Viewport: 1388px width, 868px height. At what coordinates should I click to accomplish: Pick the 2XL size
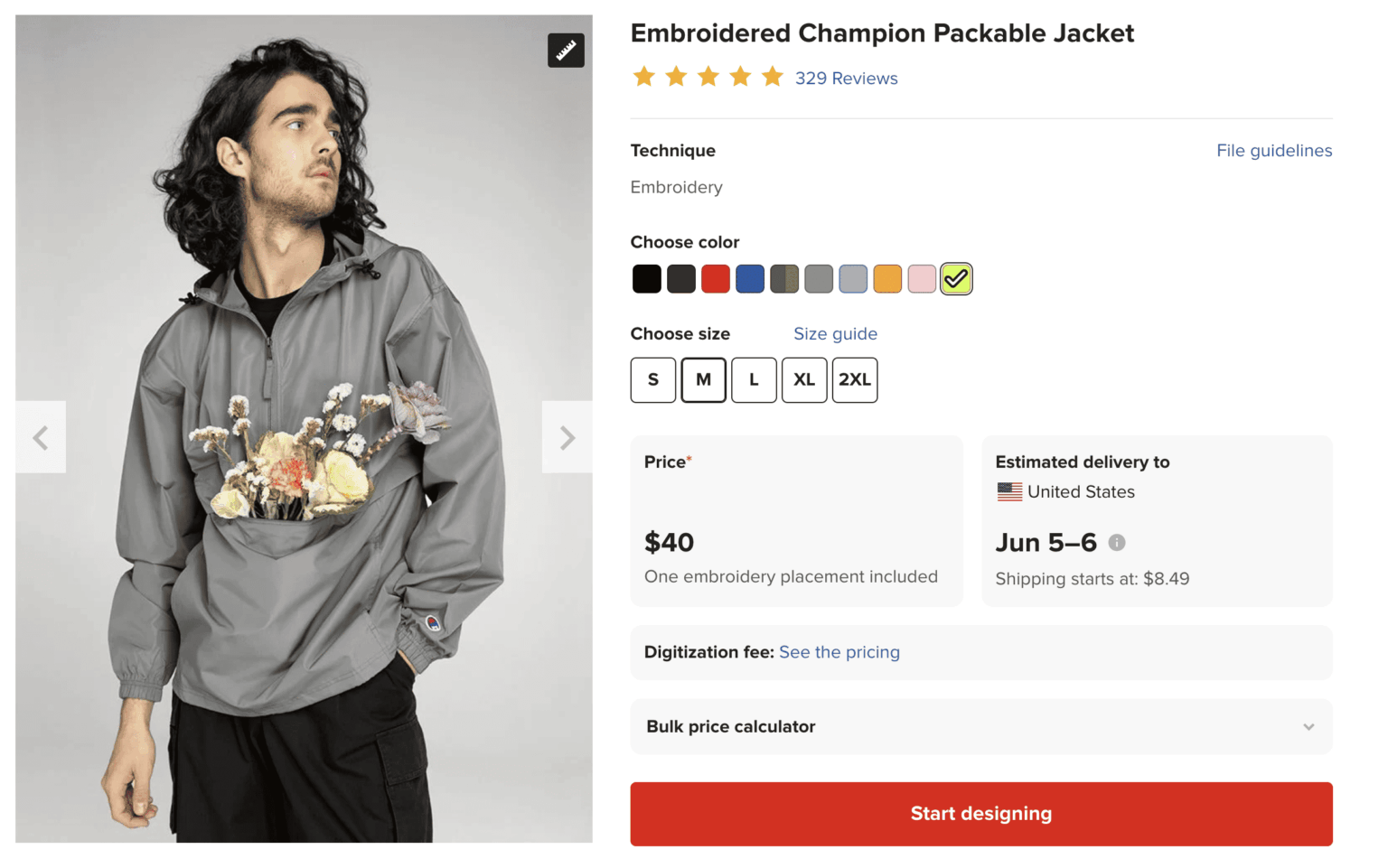[x=855, y=380]
